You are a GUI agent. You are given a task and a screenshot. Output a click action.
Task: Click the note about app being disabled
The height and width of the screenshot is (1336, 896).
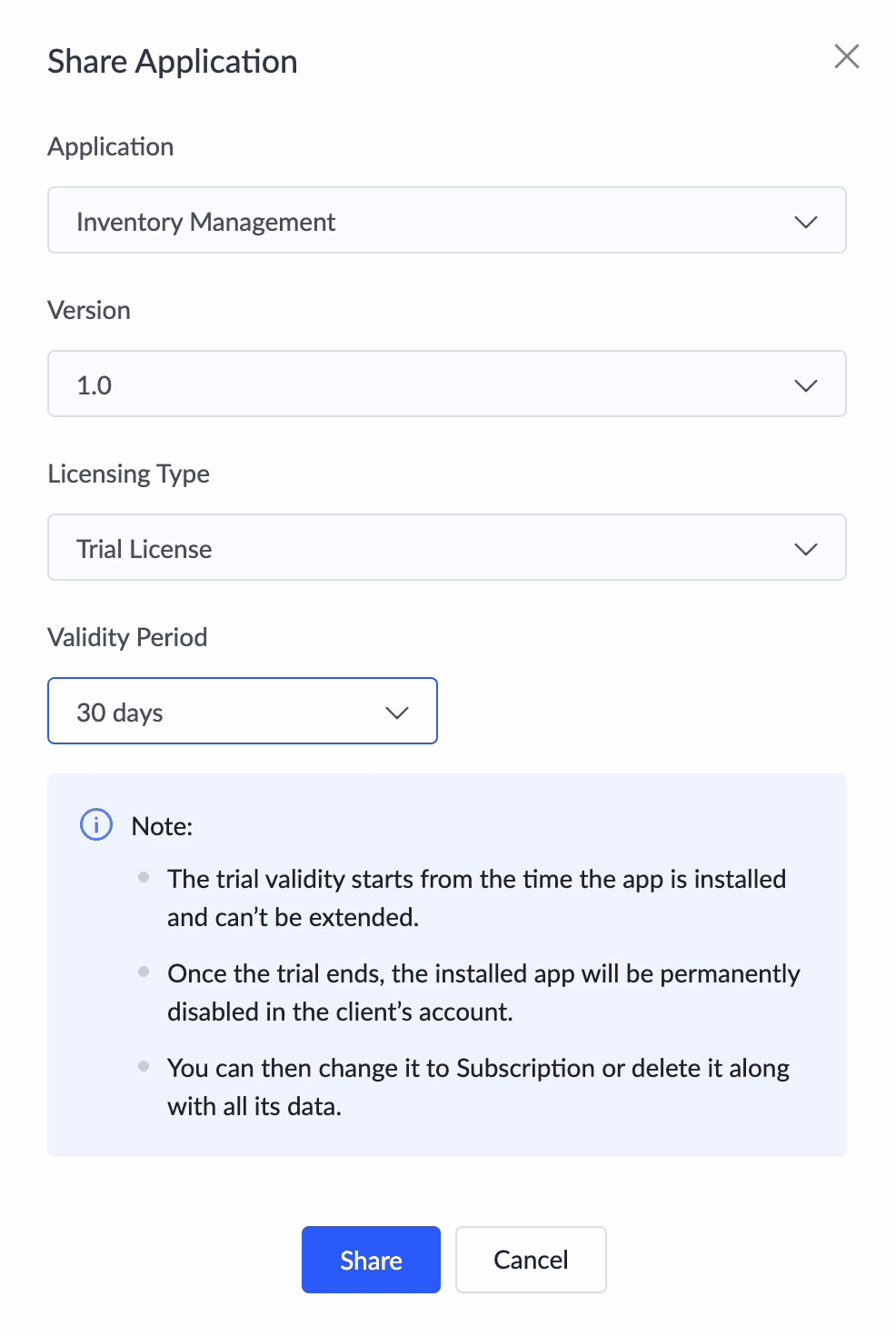point(483,992)
